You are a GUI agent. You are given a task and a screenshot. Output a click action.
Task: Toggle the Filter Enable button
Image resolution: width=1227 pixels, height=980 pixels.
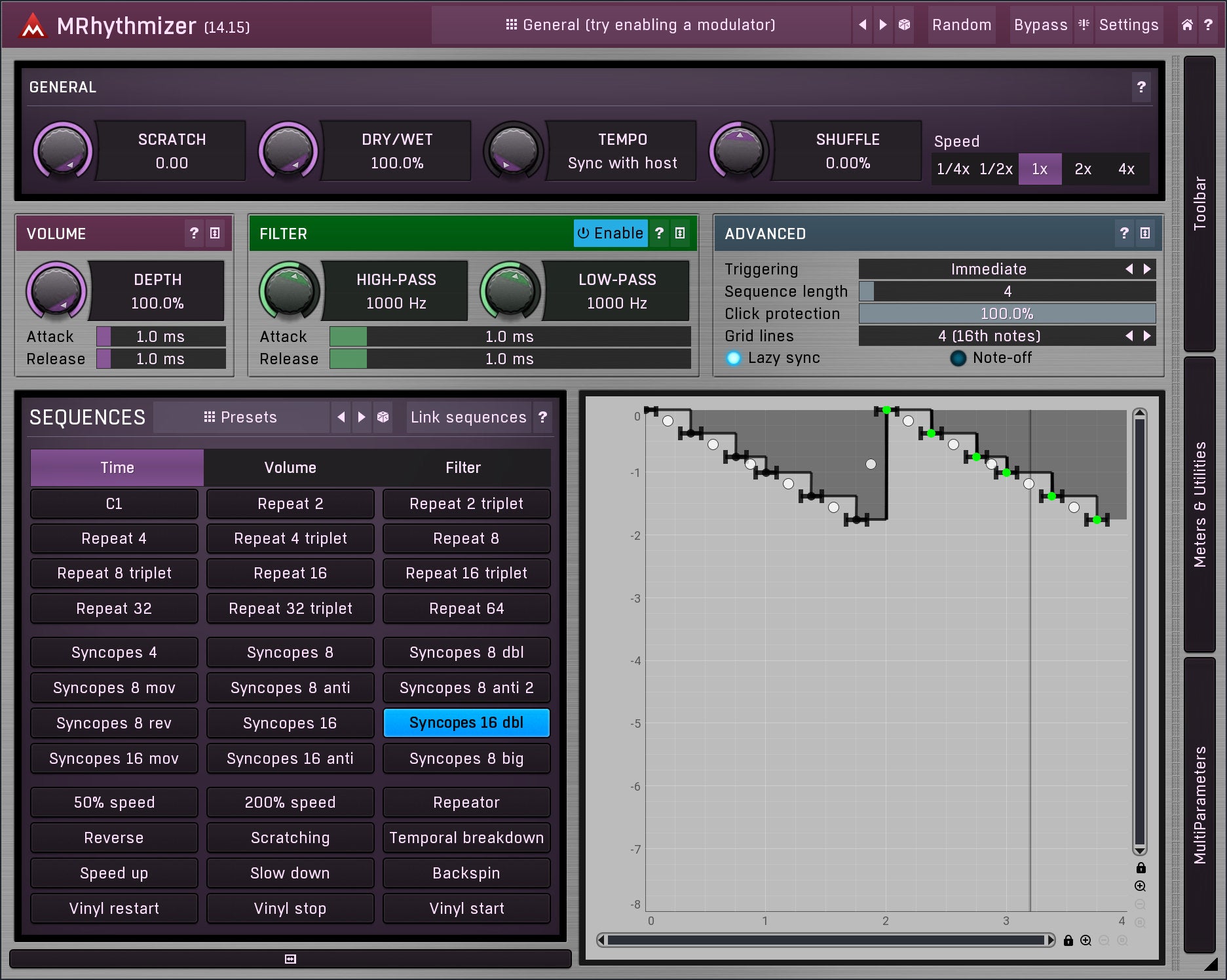[x=611, y=233]
